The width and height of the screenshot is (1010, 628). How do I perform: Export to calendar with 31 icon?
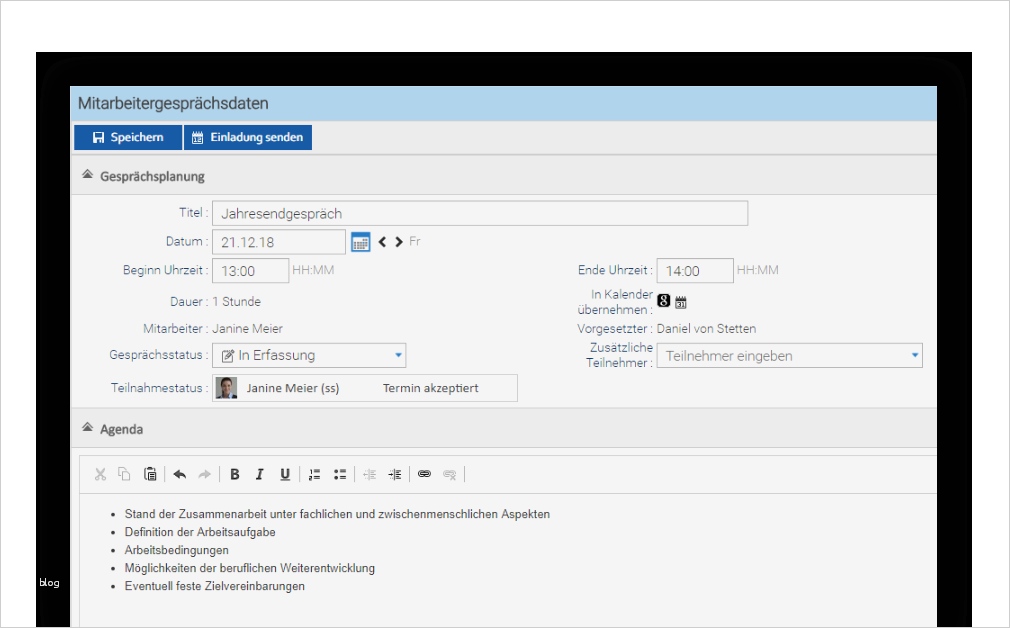coord(681,302)
